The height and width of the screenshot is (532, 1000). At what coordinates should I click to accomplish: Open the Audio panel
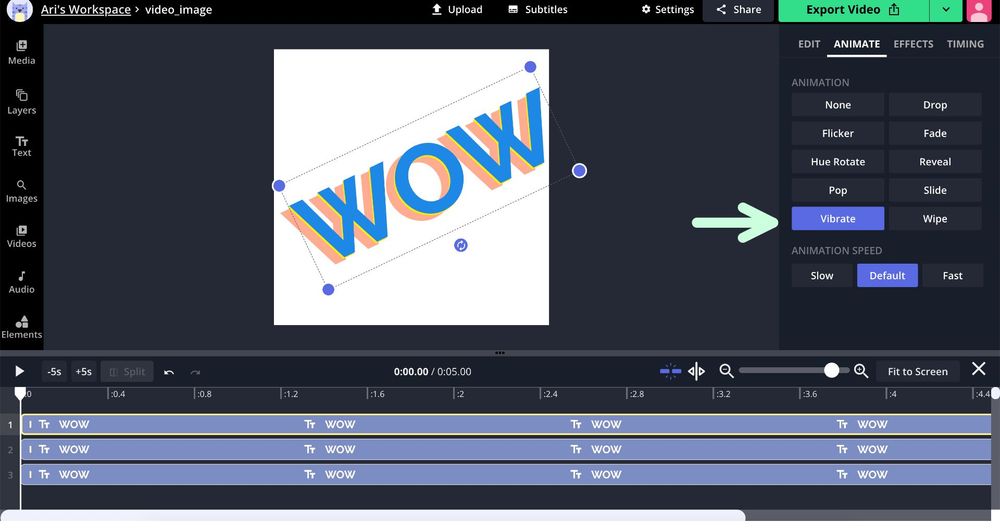[x=21, y=282]
